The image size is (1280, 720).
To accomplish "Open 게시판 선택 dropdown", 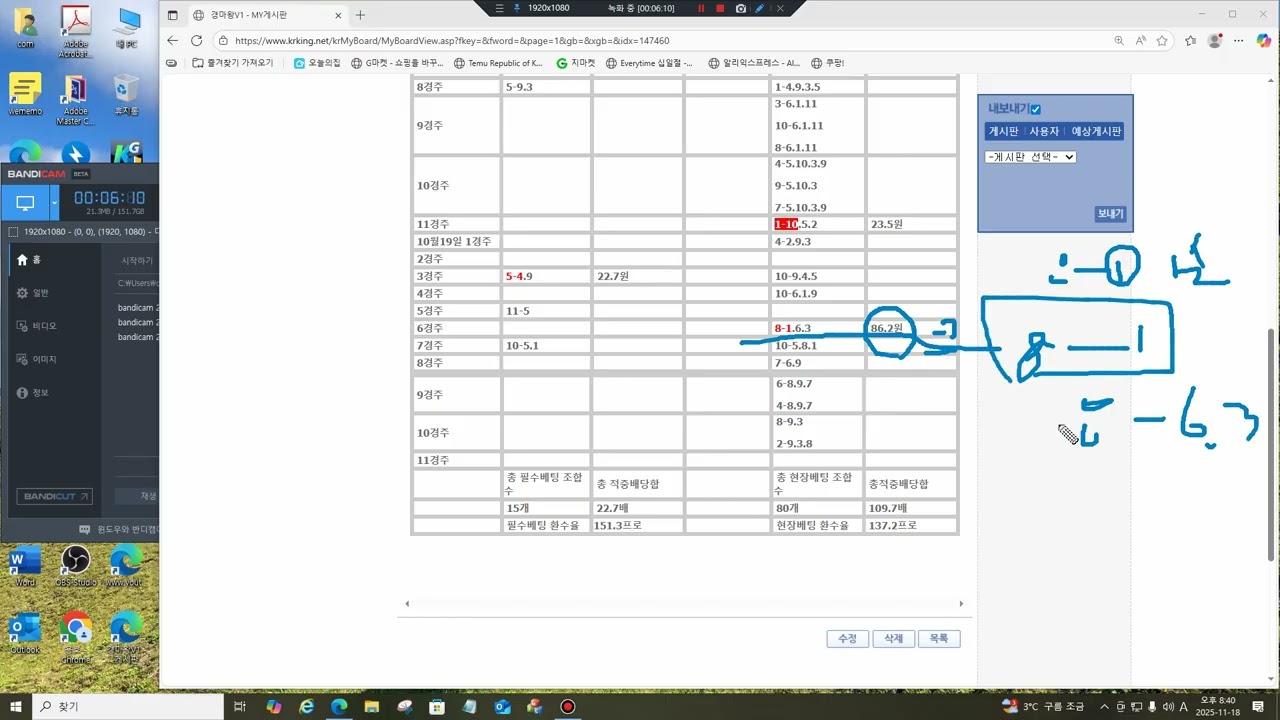I will [x=1030, y=157].
